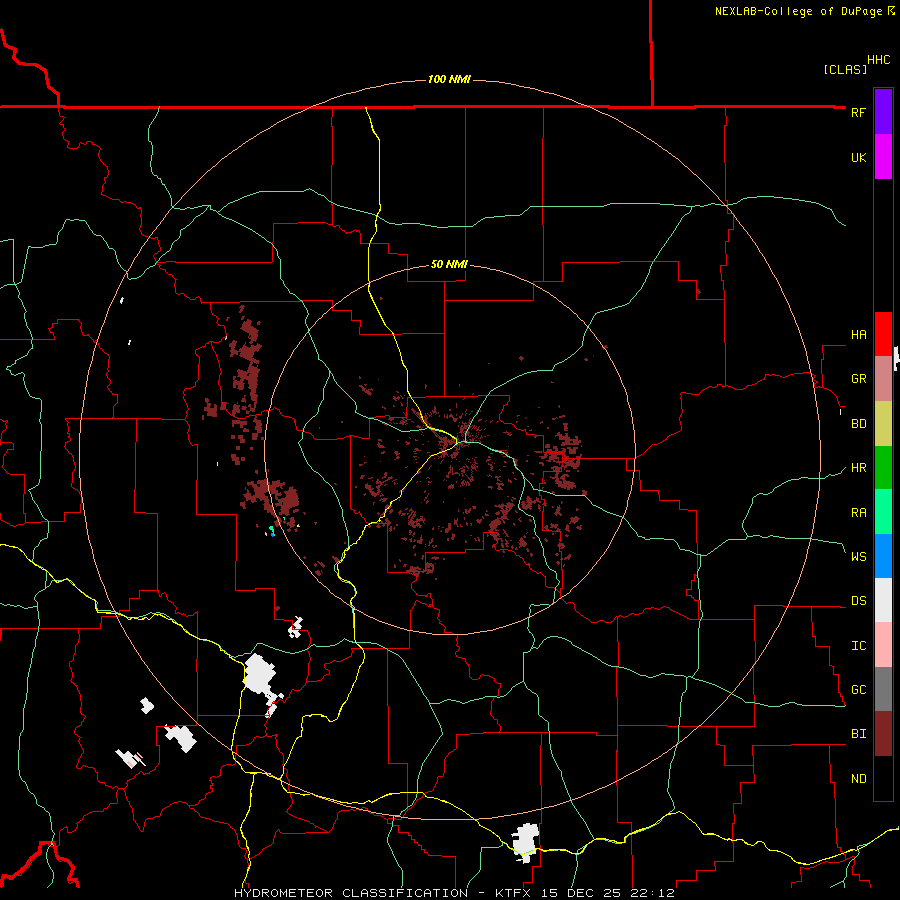Click the BI legend label

pos(858,734)
